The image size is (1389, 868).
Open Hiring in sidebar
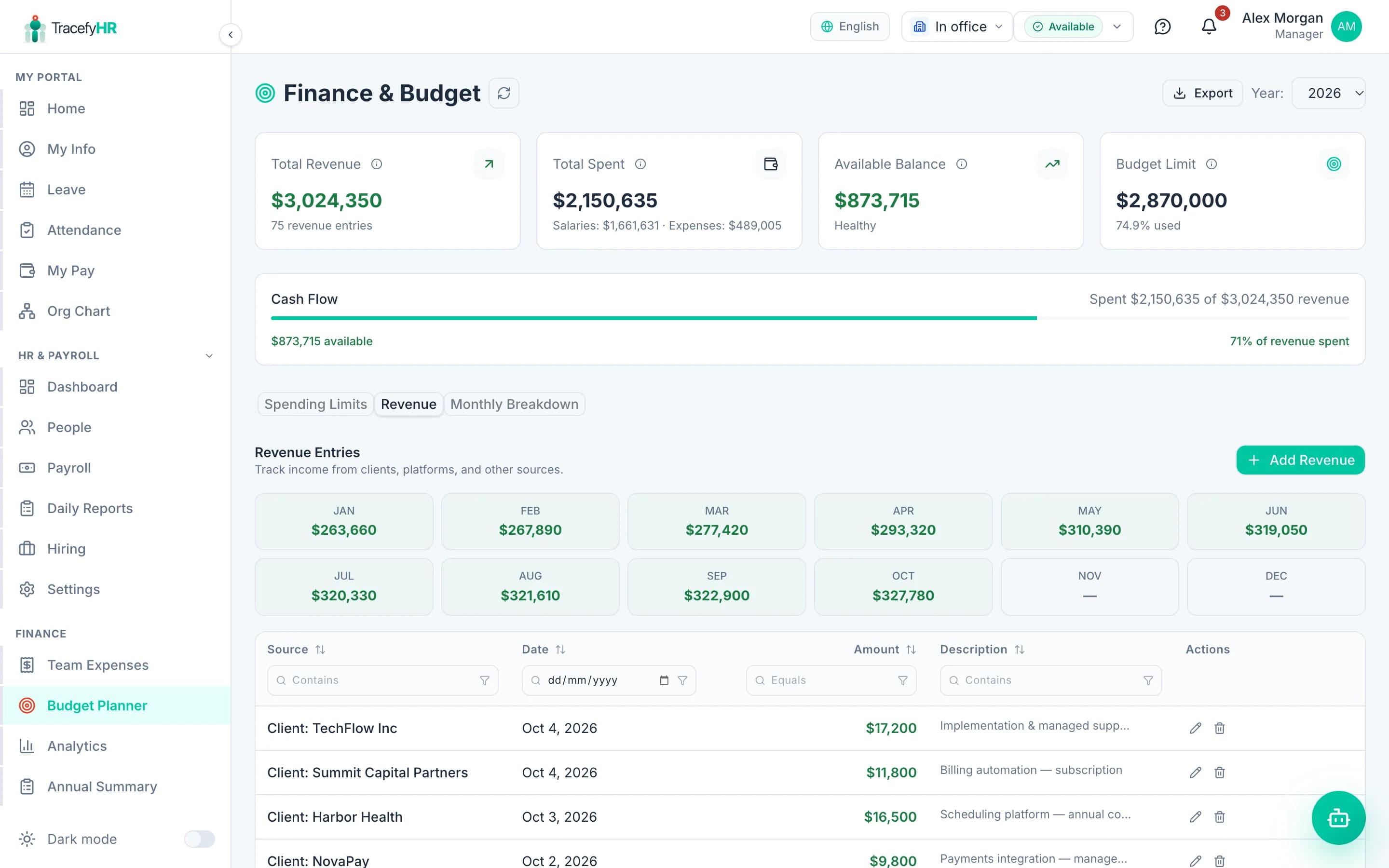pos(116,549)
